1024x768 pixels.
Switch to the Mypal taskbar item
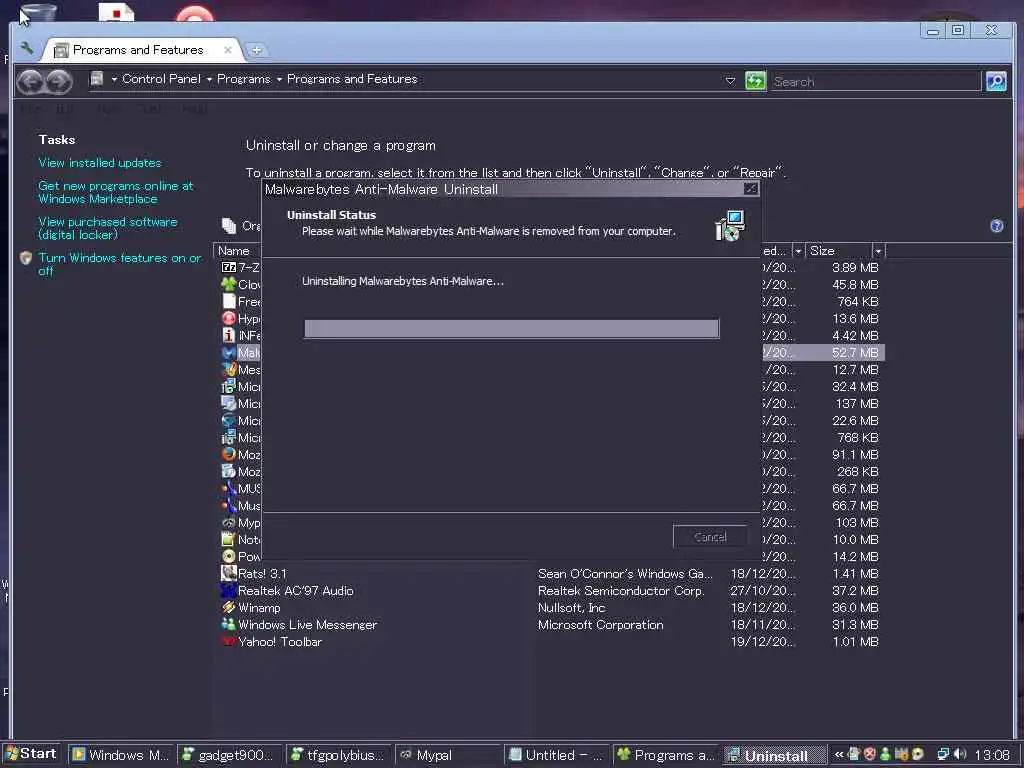(449, 755)
